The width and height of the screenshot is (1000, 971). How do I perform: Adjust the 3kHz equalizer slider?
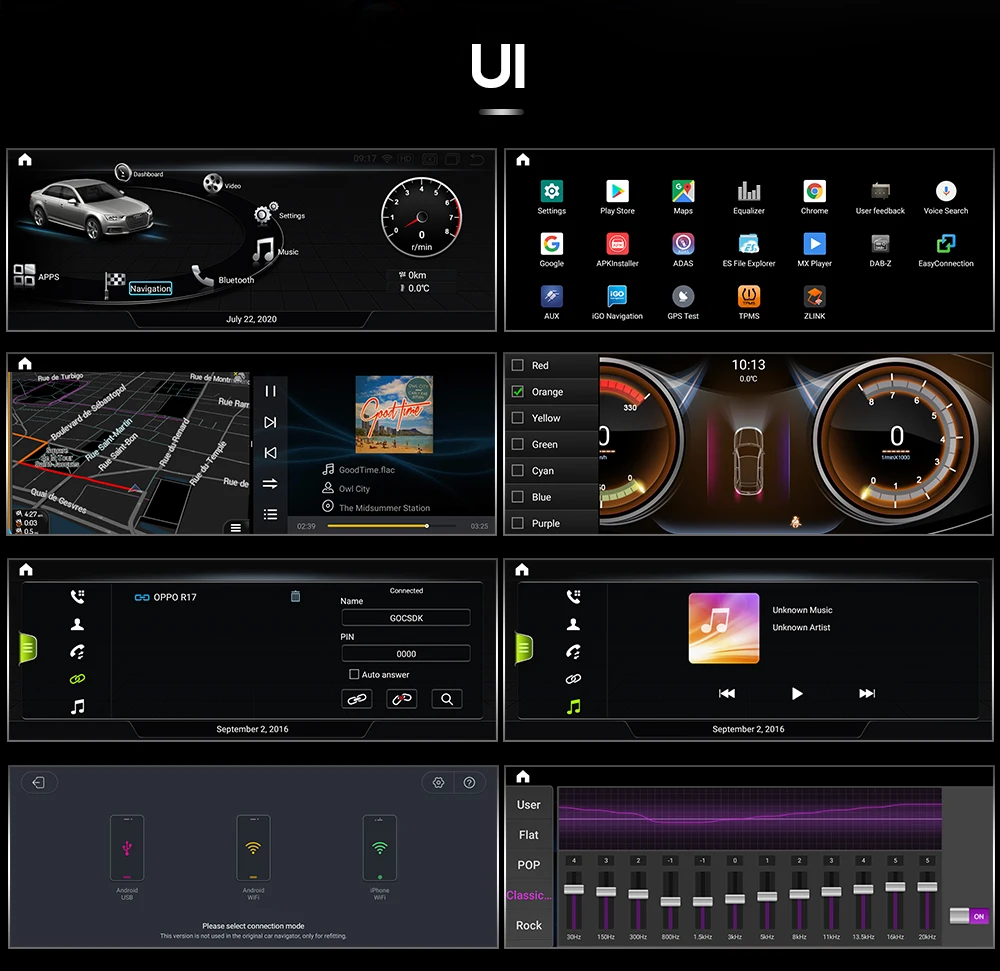pyautogui.click(x=735, y=900)
